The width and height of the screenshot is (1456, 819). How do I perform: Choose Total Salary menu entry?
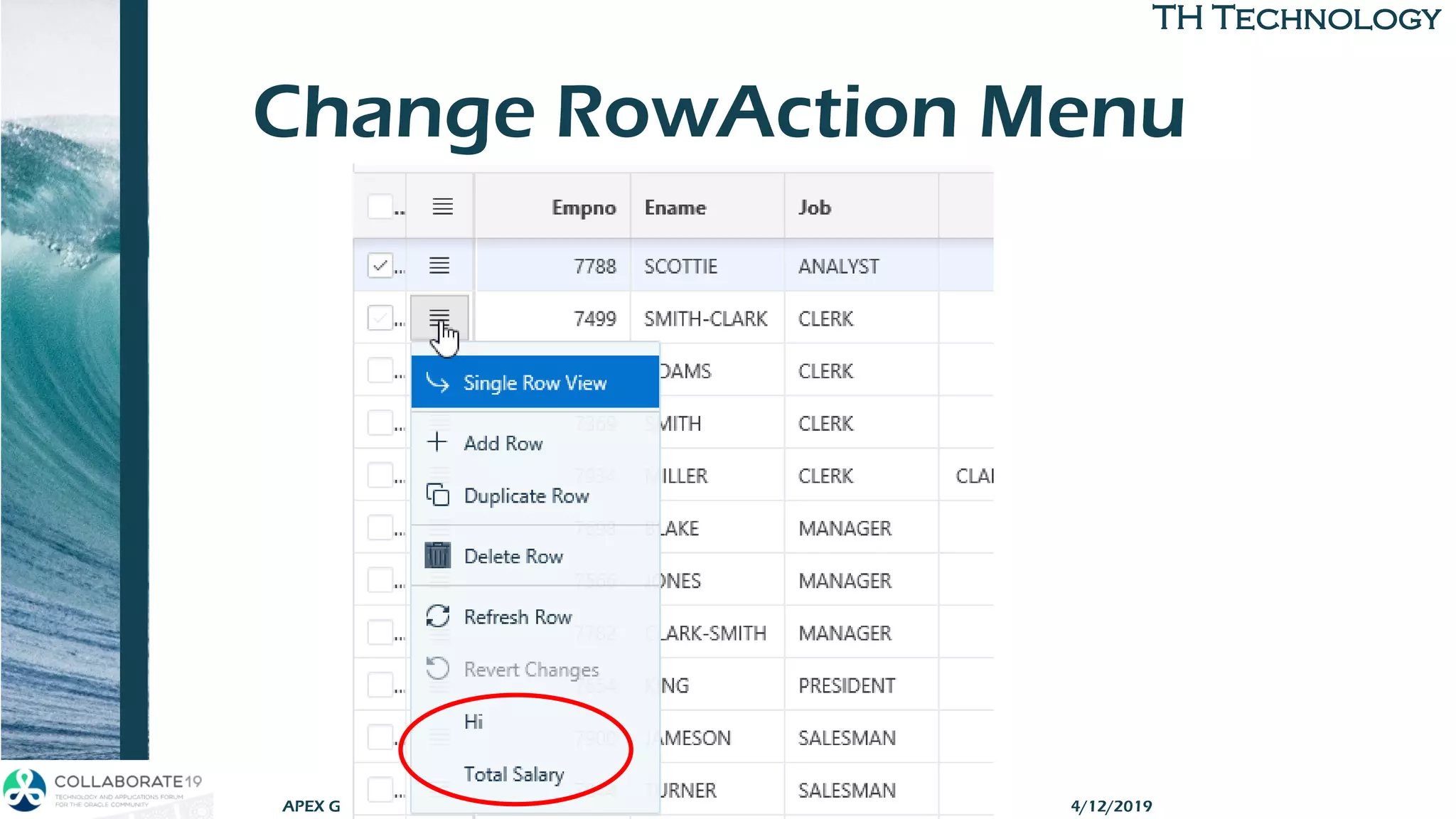[535, 774]
